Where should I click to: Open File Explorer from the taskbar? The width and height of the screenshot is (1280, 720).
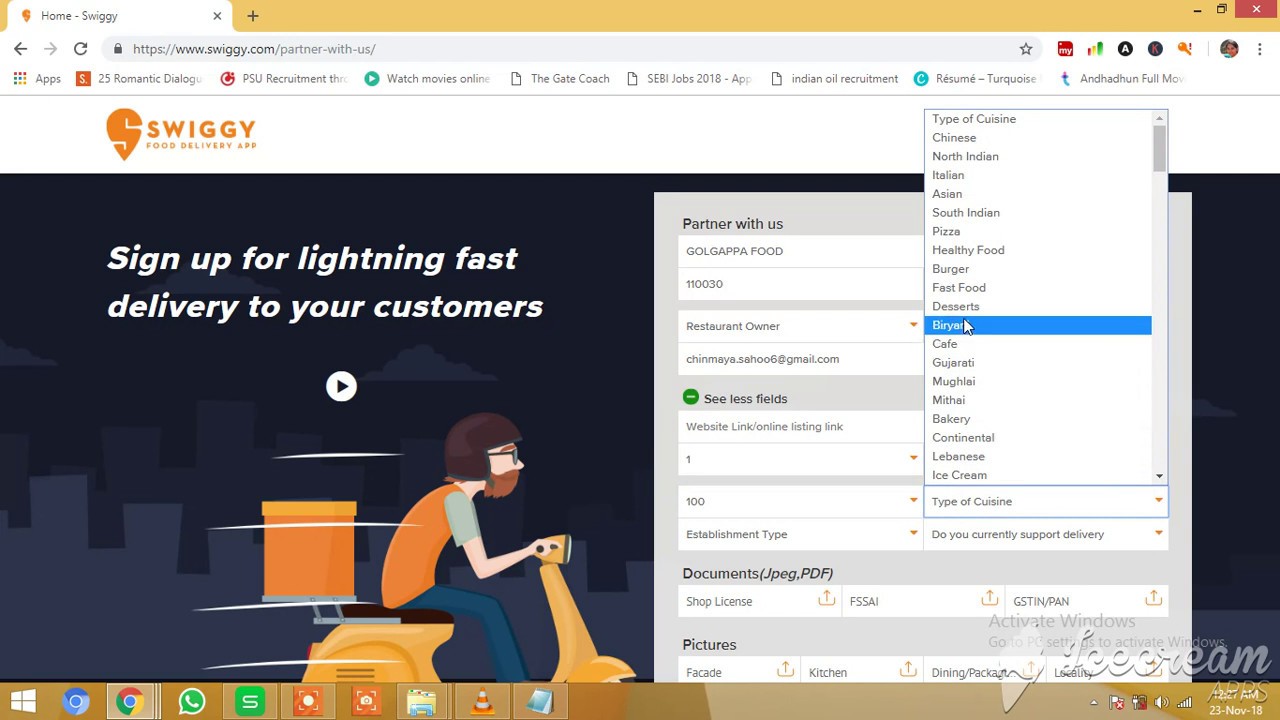pyautogui.click(x=423, y=702)
